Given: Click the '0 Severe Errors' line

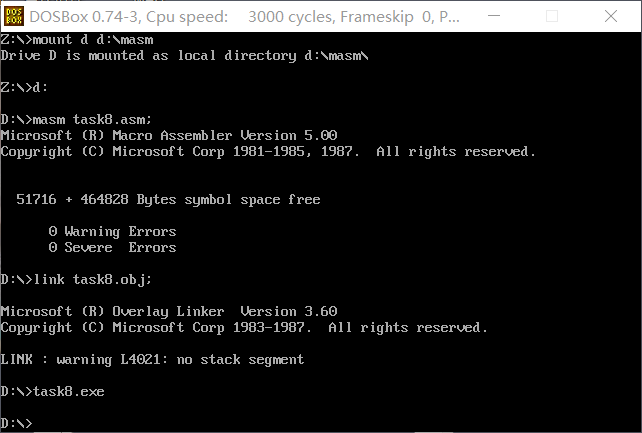Looking at the screenshot, I should (112, 247).
